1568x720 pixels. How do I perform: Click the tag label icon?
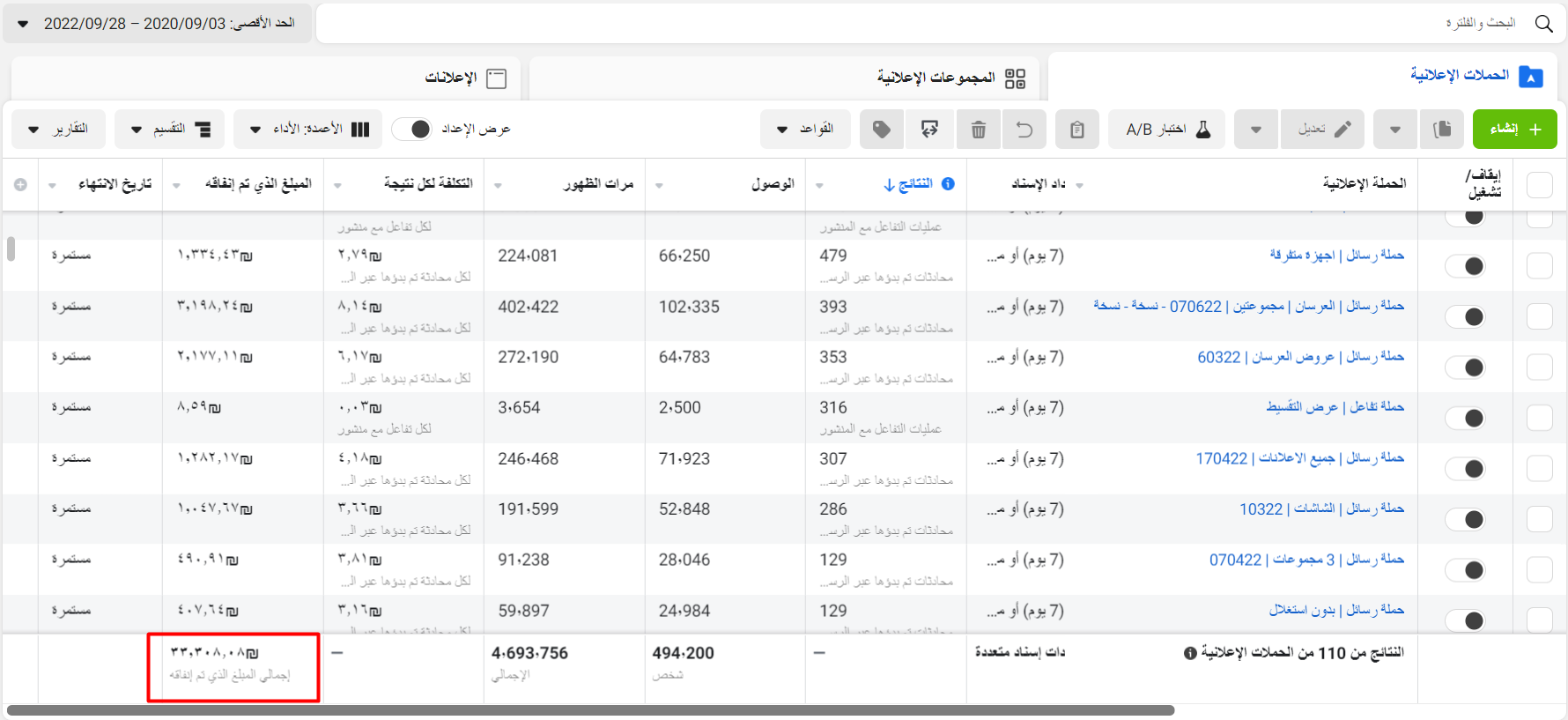882,130
